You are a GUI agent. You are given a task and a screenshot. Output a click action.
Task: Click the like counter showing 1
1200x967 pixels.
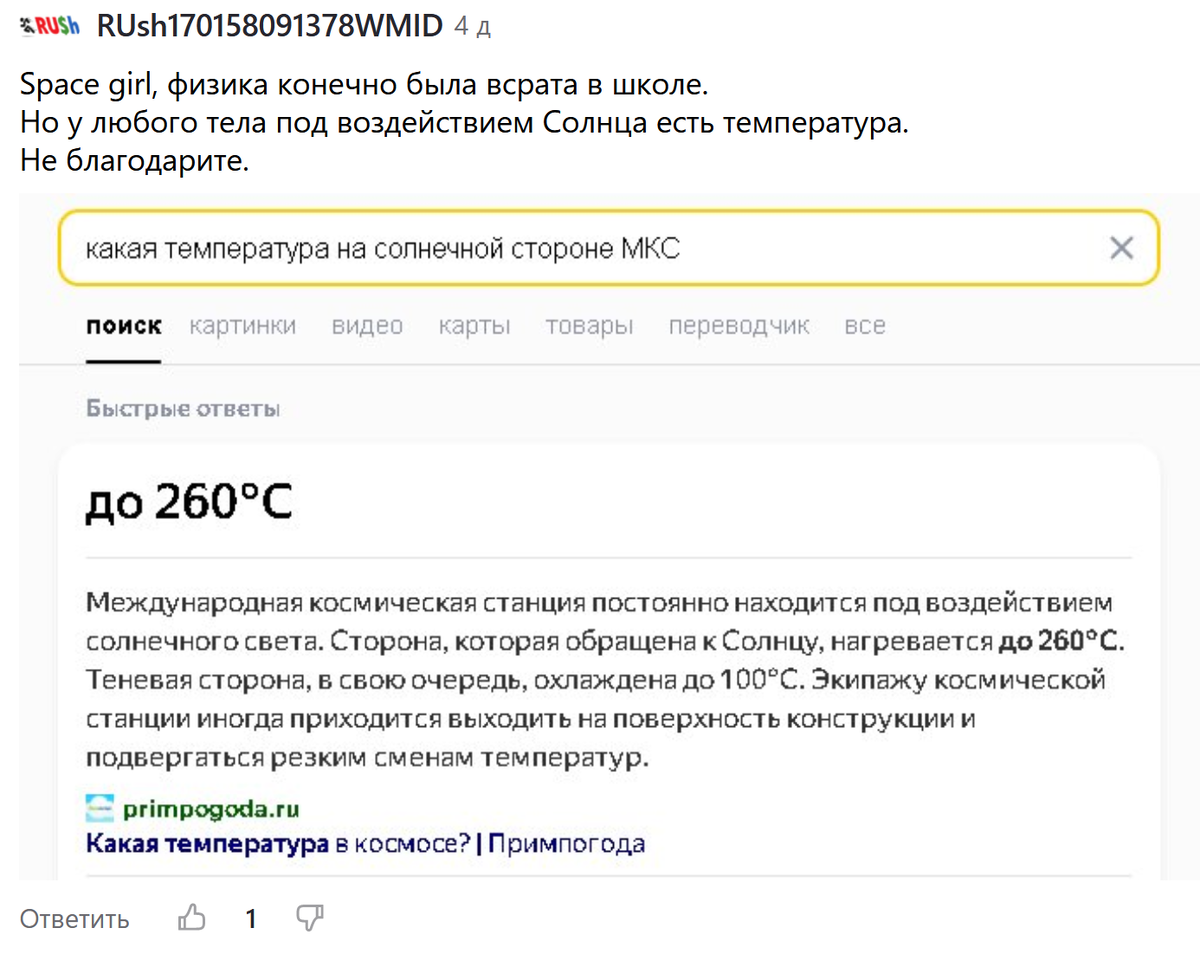pyautogui.click(x=252, y=917)
